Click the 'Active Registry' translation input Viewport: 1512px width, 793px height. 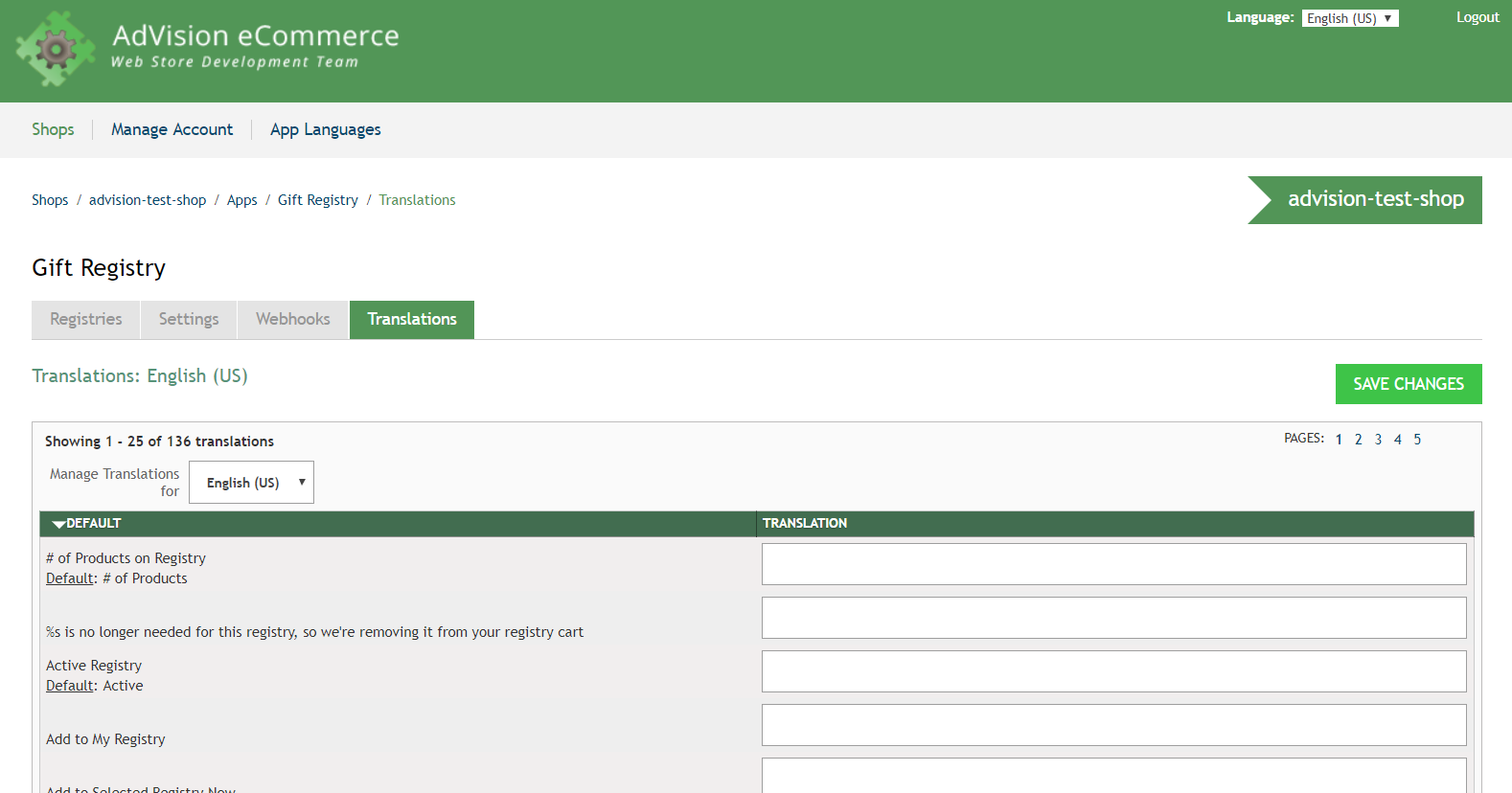pyautogui.click(x=1113, y=671)
